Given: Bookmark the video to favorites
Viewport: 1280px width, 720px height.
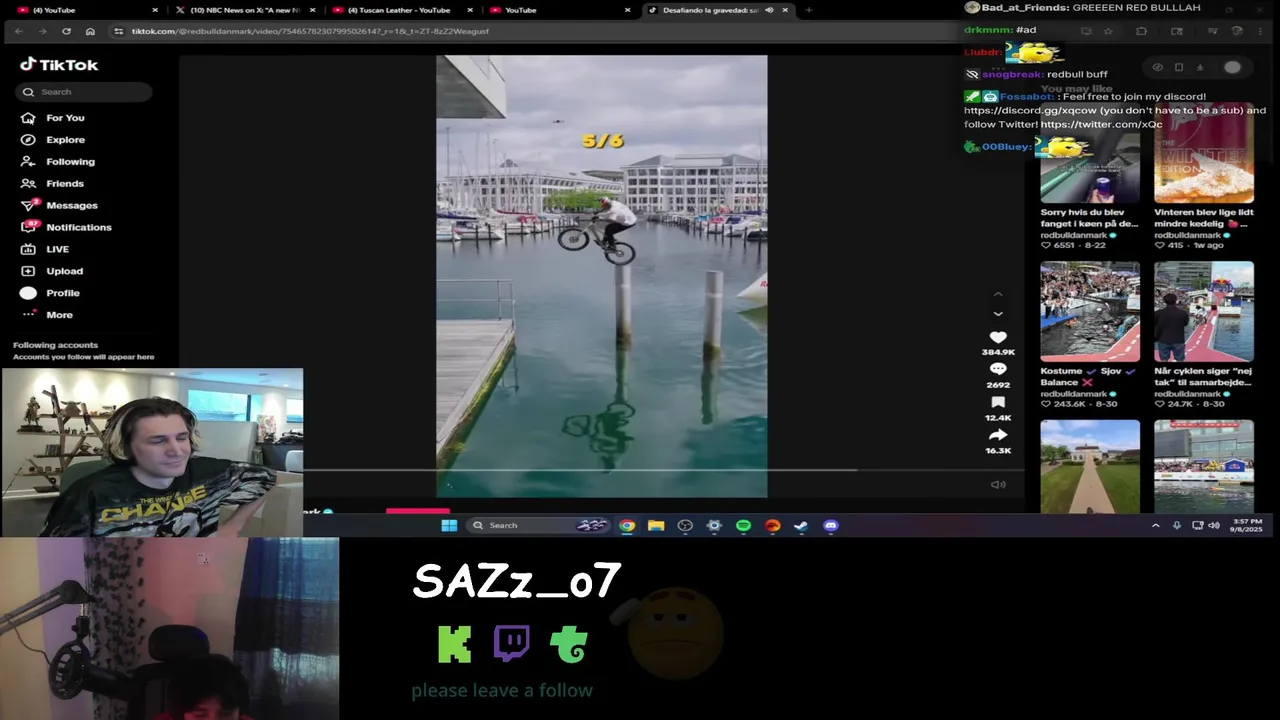Looking at the screenshot, I should [998, 403].
